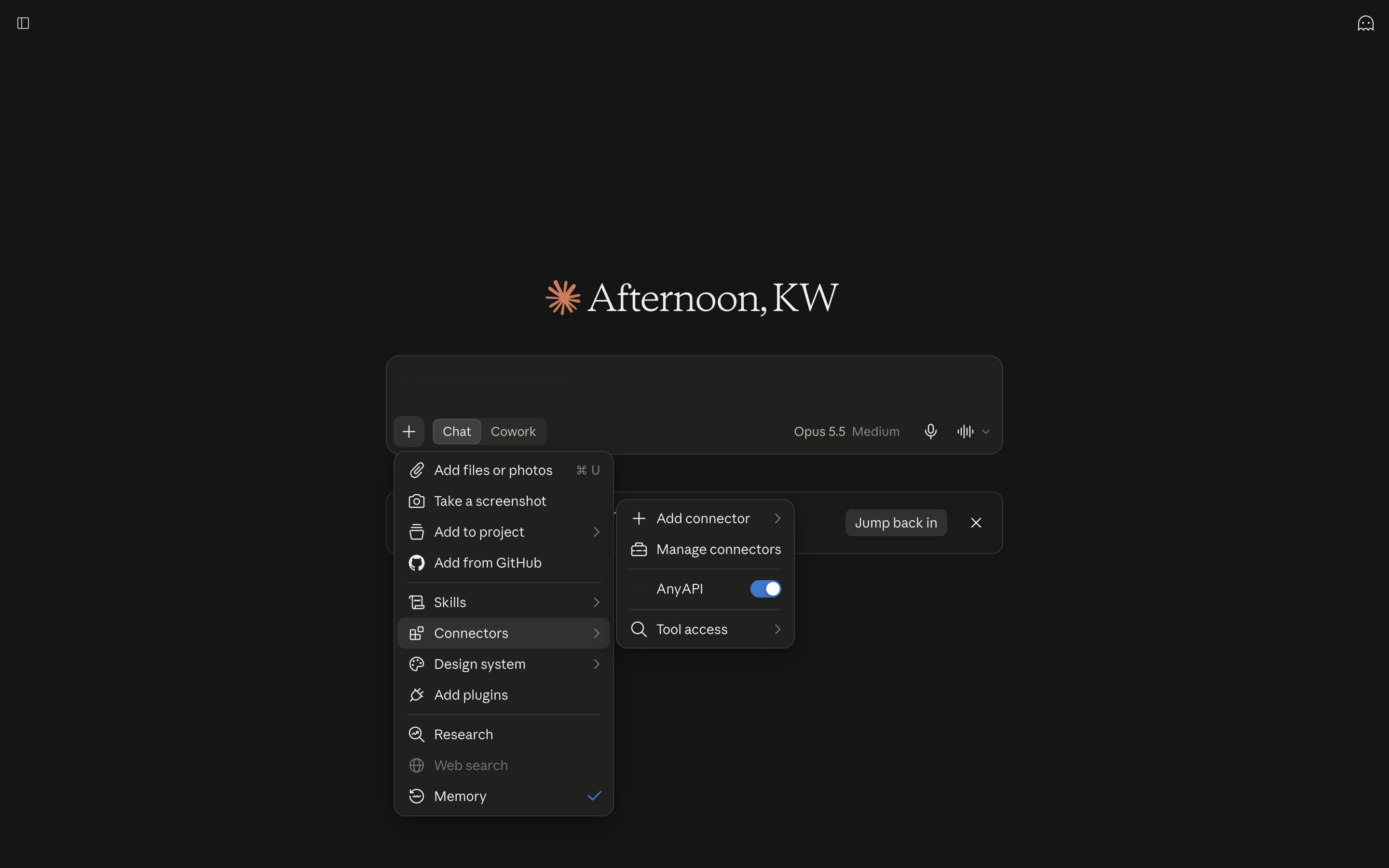This screenshot has width=1389, height=868.
Task: Choose Add plugins menu item
Action: click(504, 694)
